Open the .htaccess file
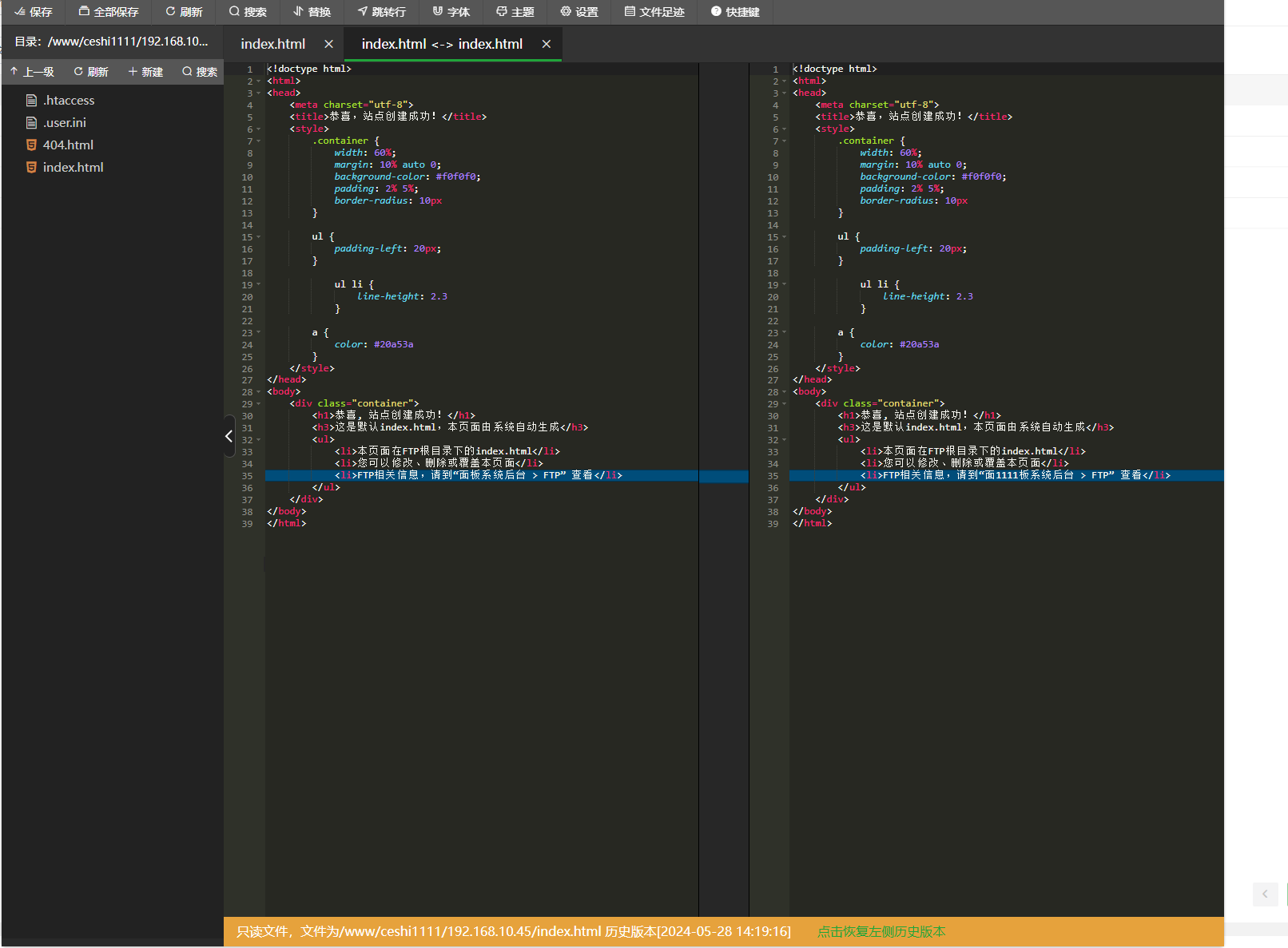 pos(69,100)
